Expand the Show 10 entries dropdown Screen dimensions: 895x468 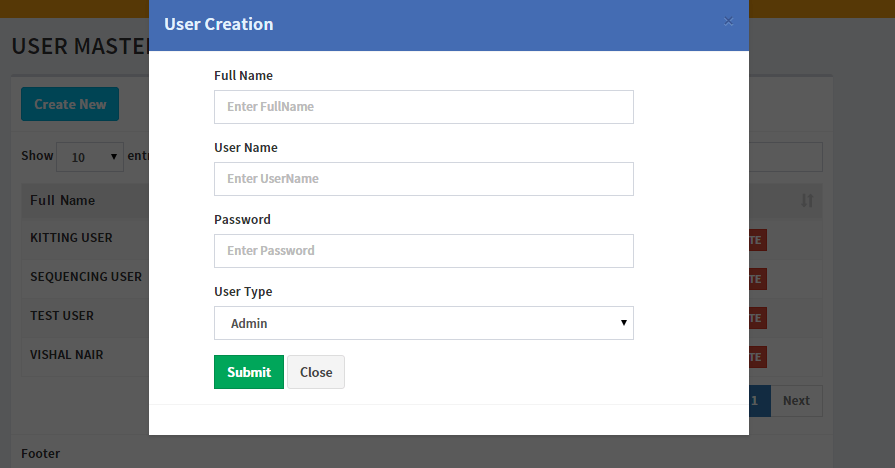point(89,156)
